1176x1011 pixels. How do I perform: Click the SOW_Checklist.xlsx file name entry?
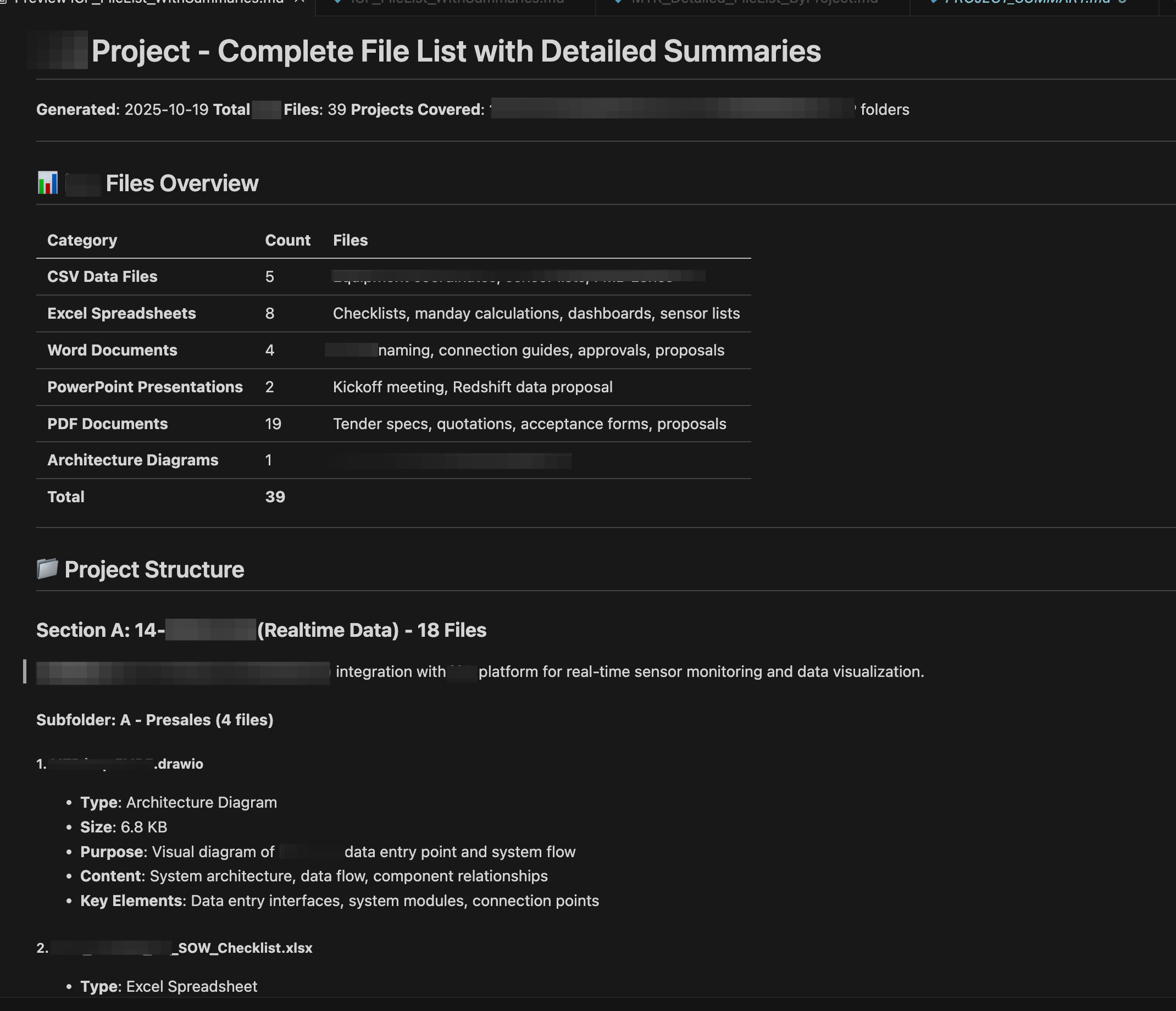click(245, 948)
